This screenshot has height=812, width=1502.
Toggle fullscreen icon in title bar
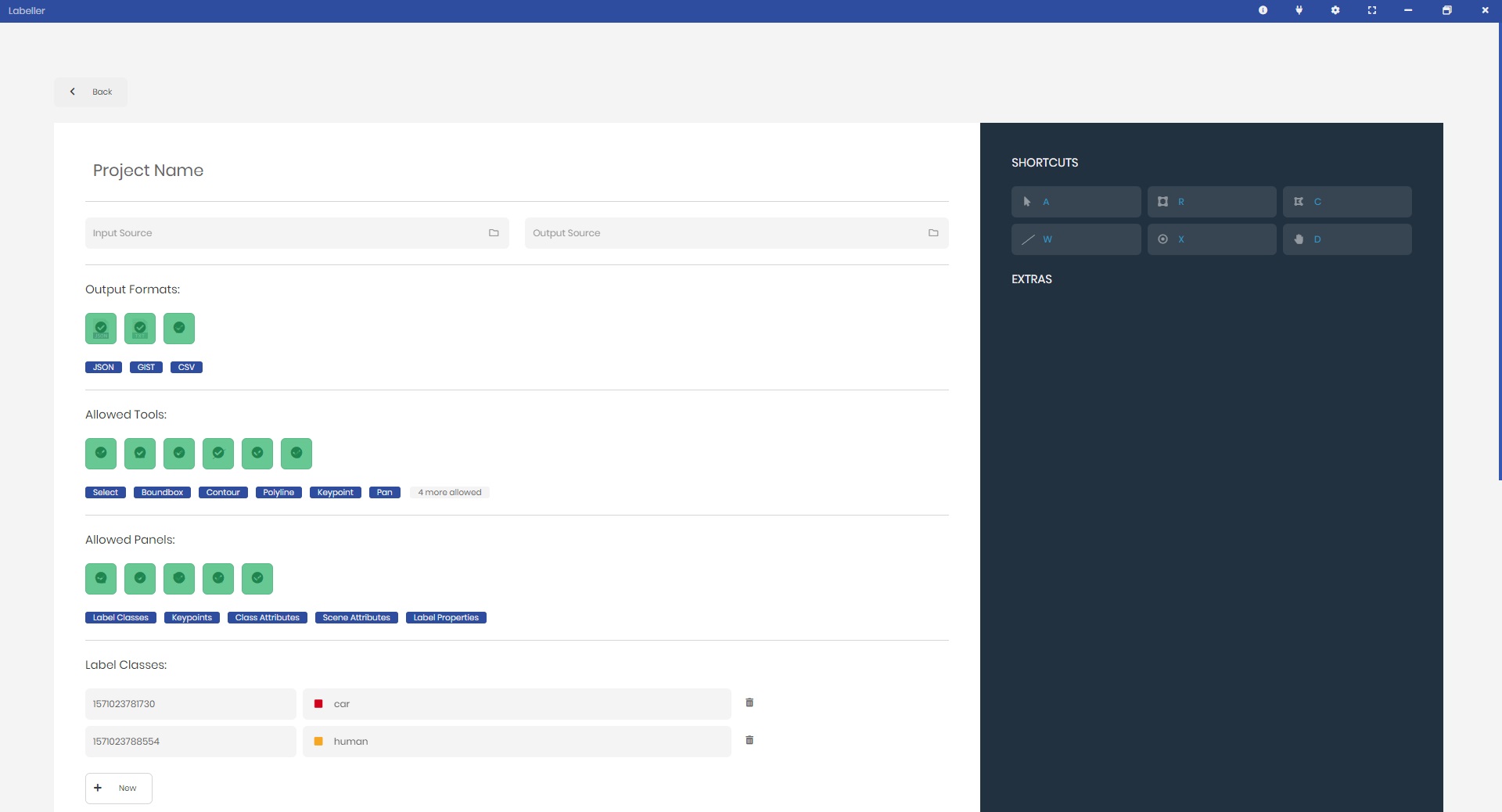pyautogui.click(x=1371, y=10)
